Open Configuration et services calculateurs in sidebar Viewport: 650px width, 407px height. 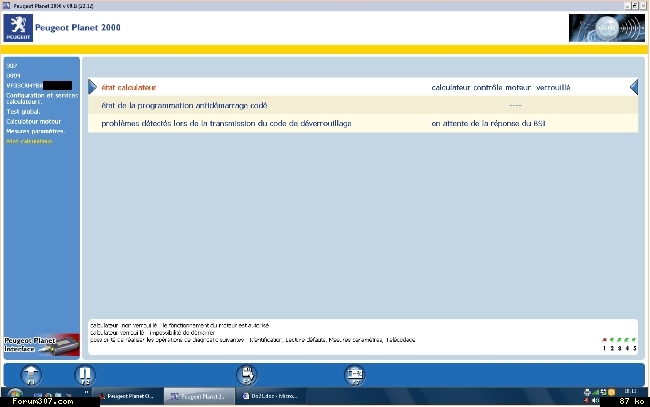coord(38,98)
